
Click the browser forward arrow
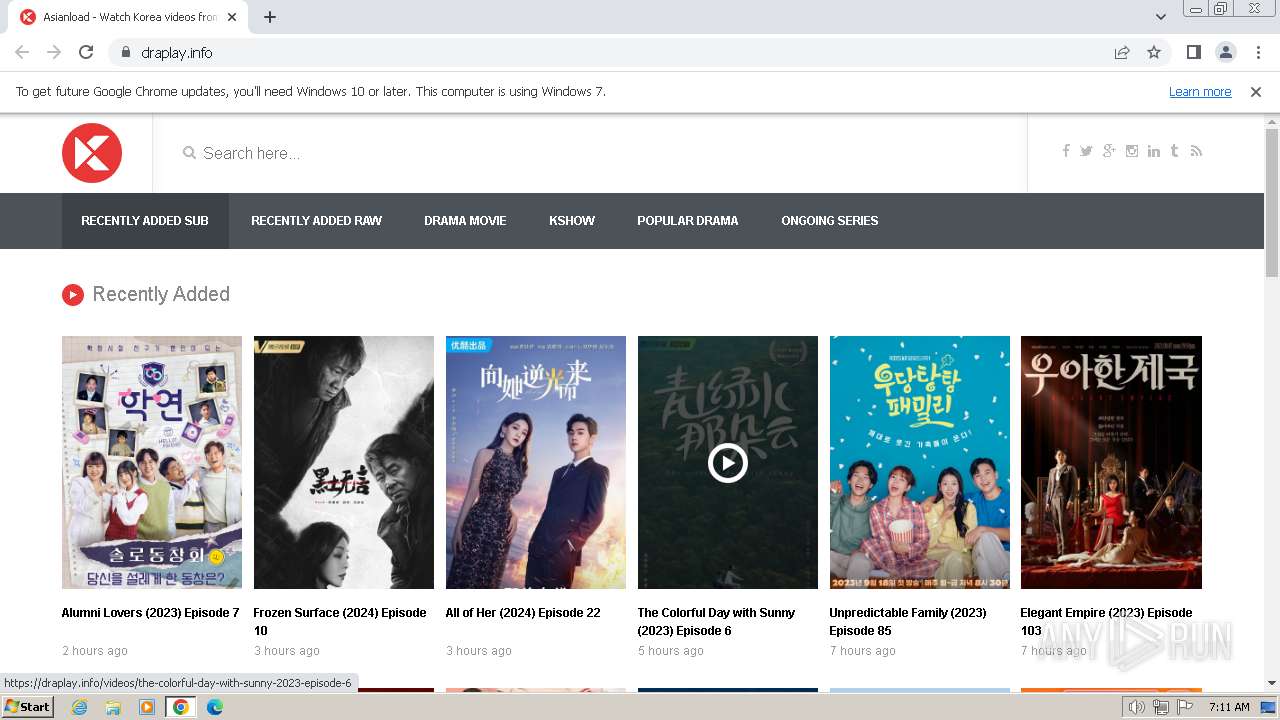point(54,52)
